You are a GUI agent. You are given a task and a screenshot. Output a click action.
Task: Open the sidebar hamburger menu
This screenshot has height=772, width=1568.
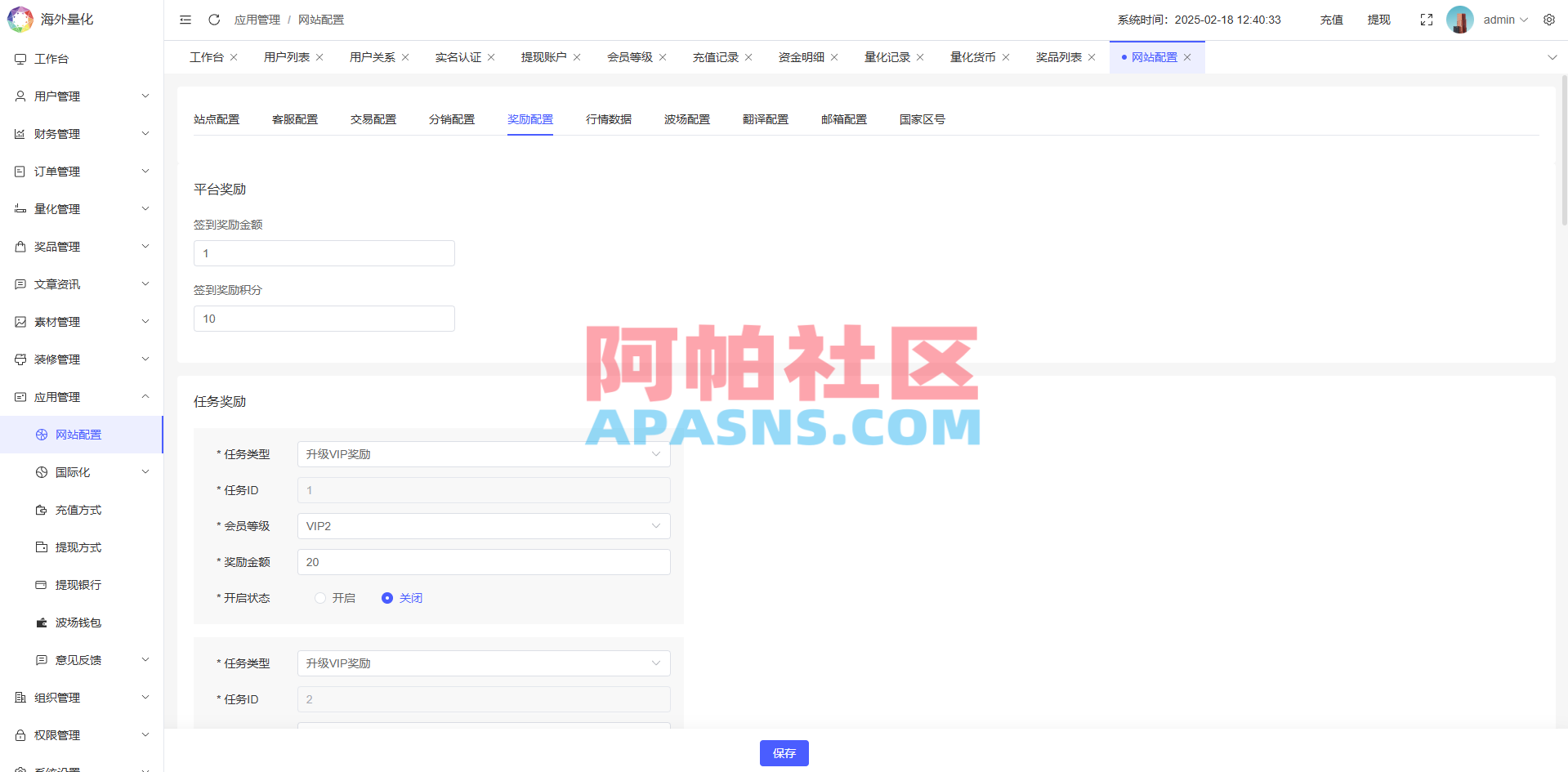pyautogui.click(x=185, y=19)
